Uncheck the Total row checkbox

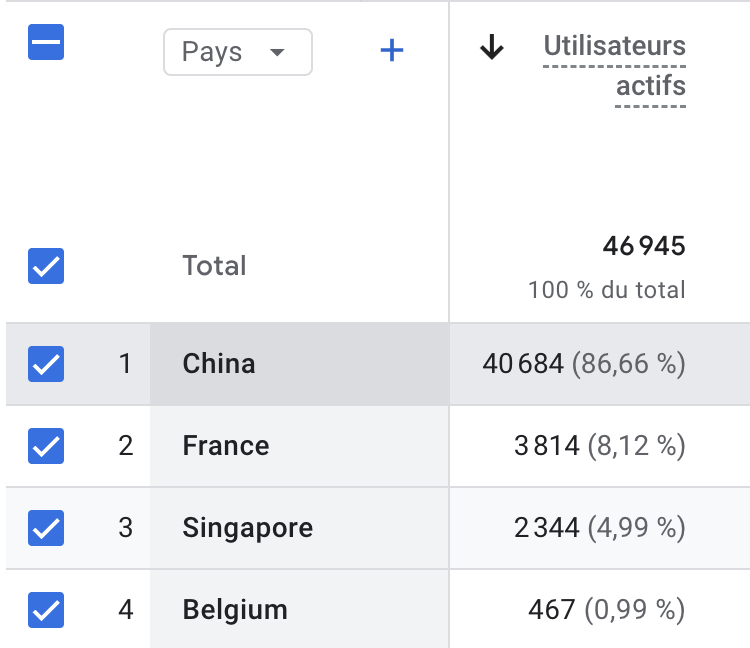pyautogui.click(x=46, y=266)
